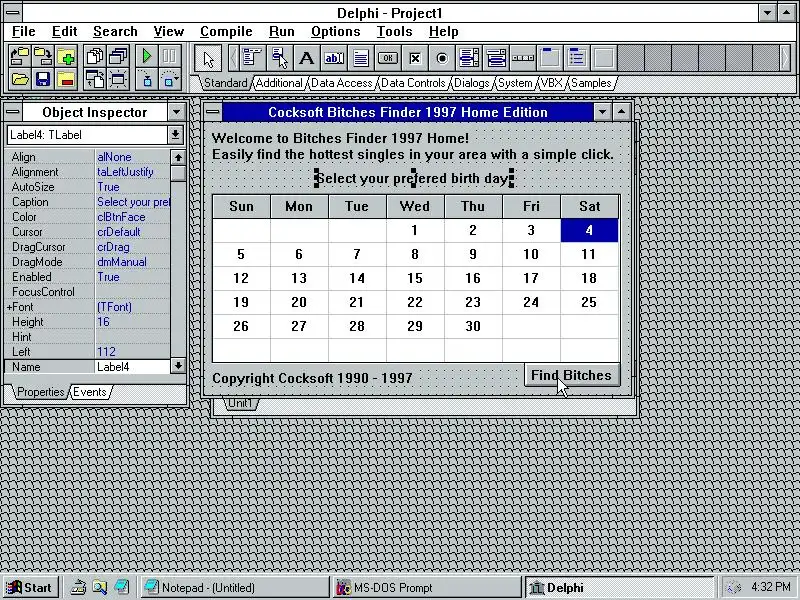The height and width of the screenshot is (600, 800).
Task: Select the MainMenu component icon
Action: [253, 58]
